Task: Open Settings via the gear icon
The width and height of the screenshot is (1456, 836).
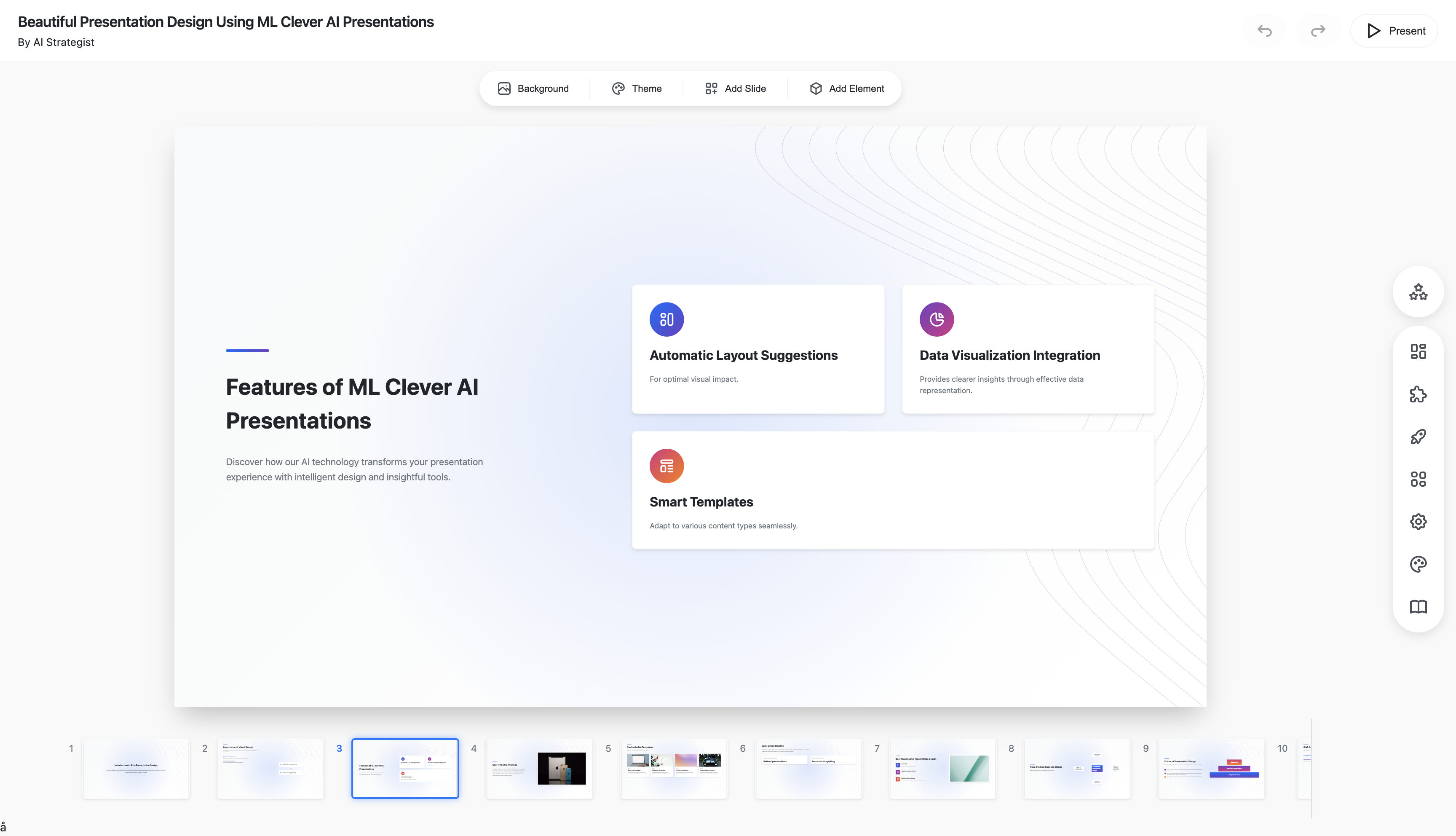Action: tap(1418, 521)
